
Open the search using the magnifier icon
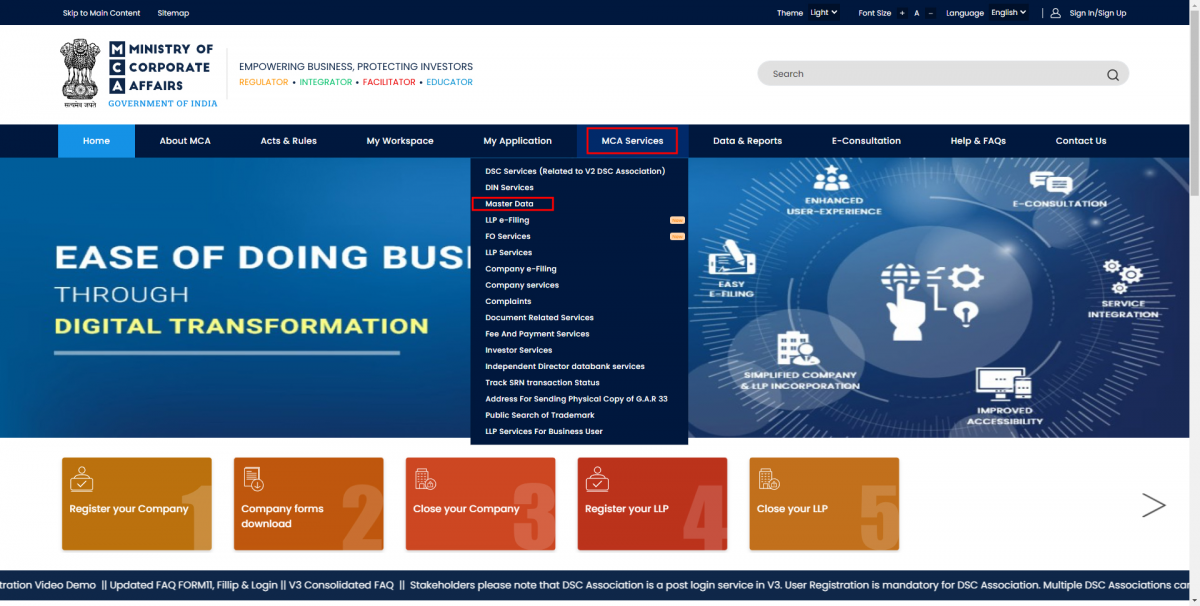click(1112, 73)
